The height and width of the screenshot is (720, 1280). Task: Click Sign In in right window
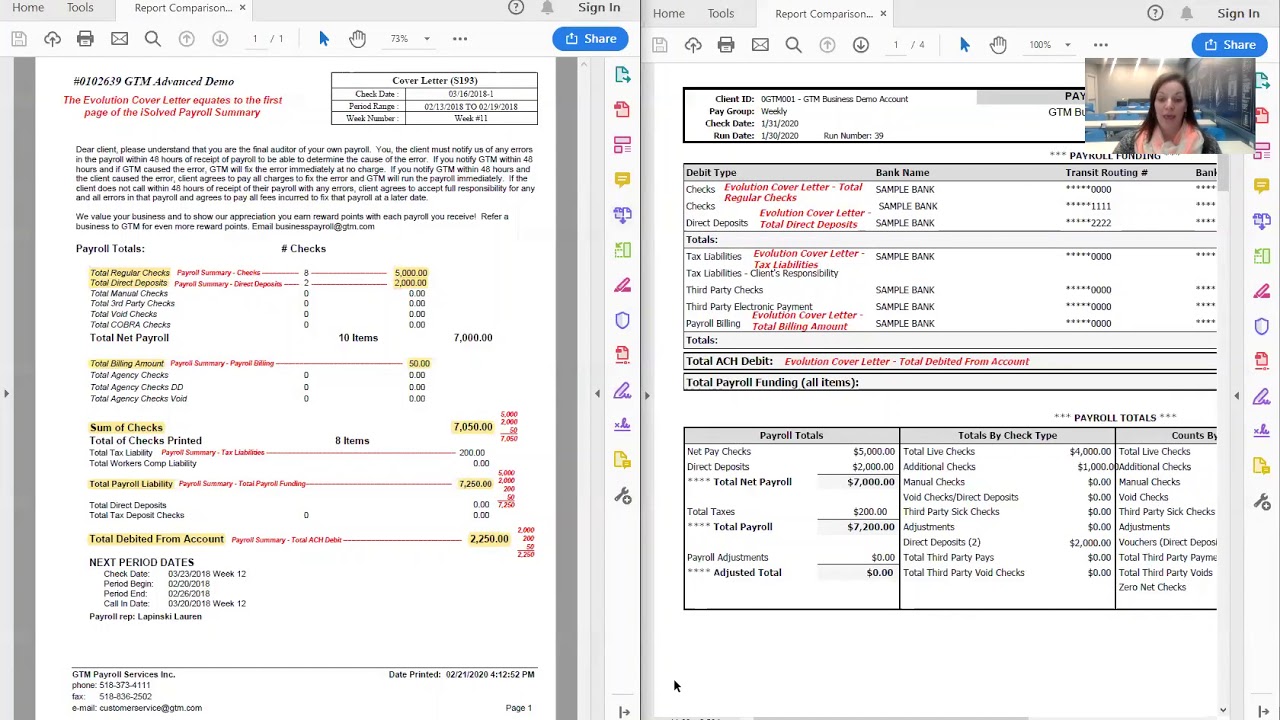(1238, 14)
